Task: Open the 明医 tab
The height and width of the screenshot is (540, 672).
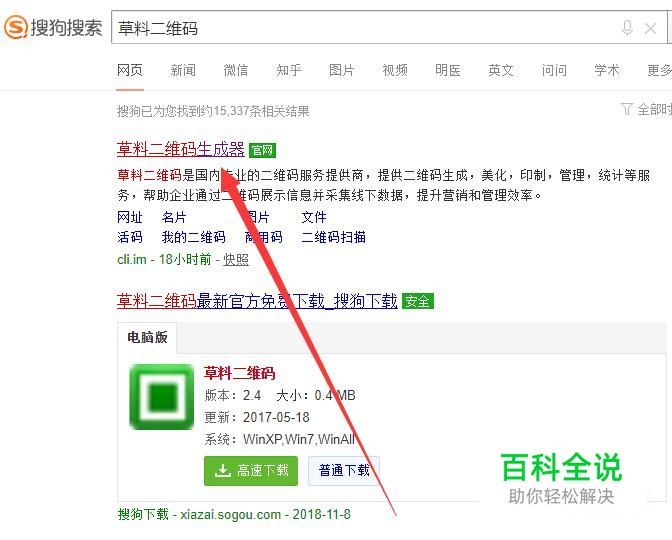Action: pos(448,70)
